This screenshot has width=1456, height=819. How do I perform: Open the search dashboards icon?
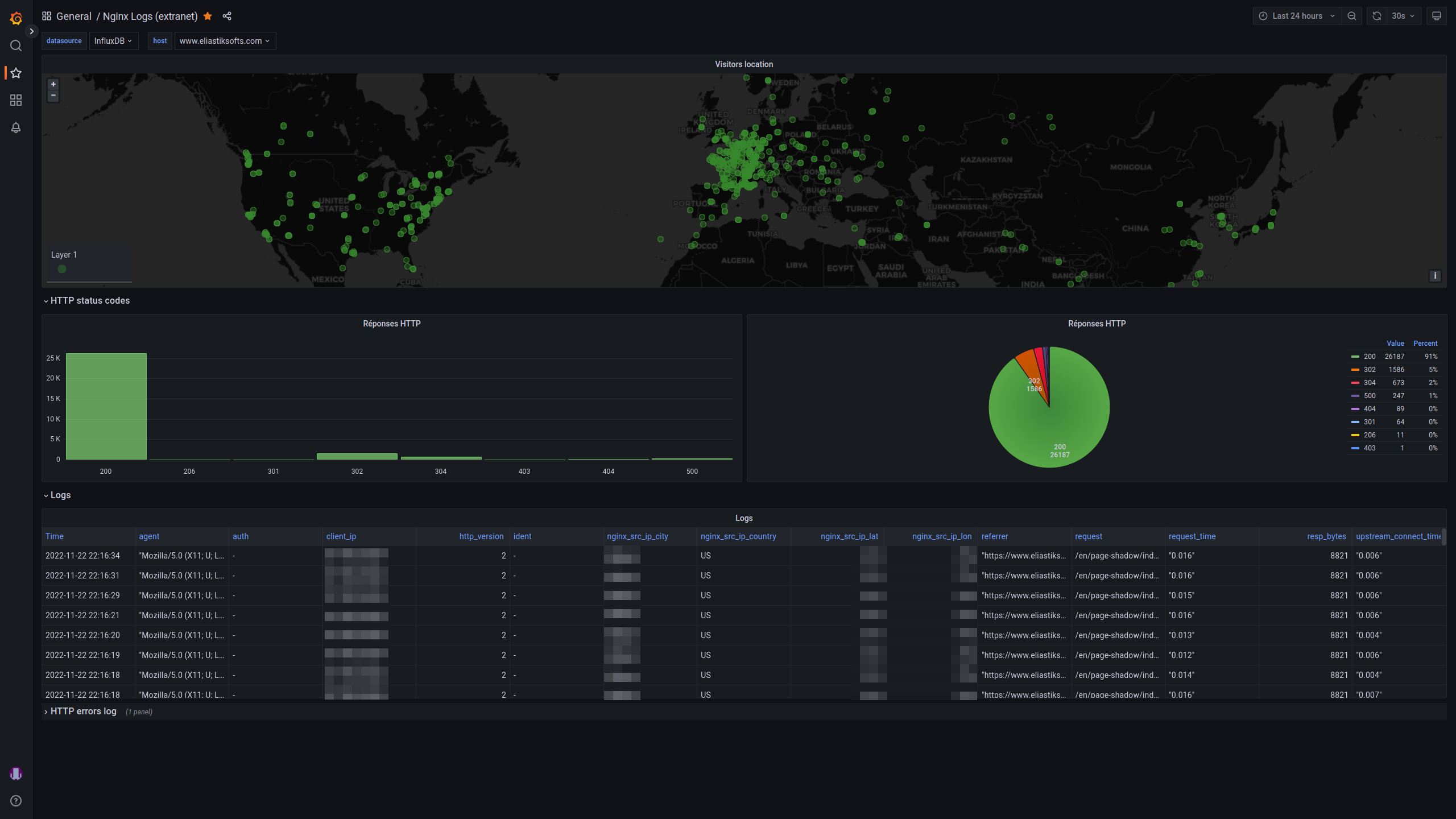pyautogui.click(x=16, y=45)
